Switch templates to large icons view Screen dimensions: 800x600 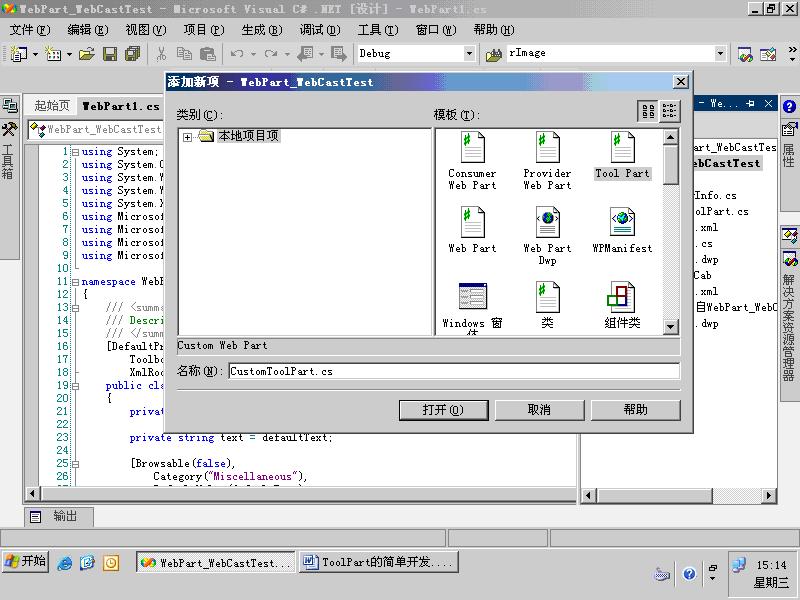pos(648,111)
